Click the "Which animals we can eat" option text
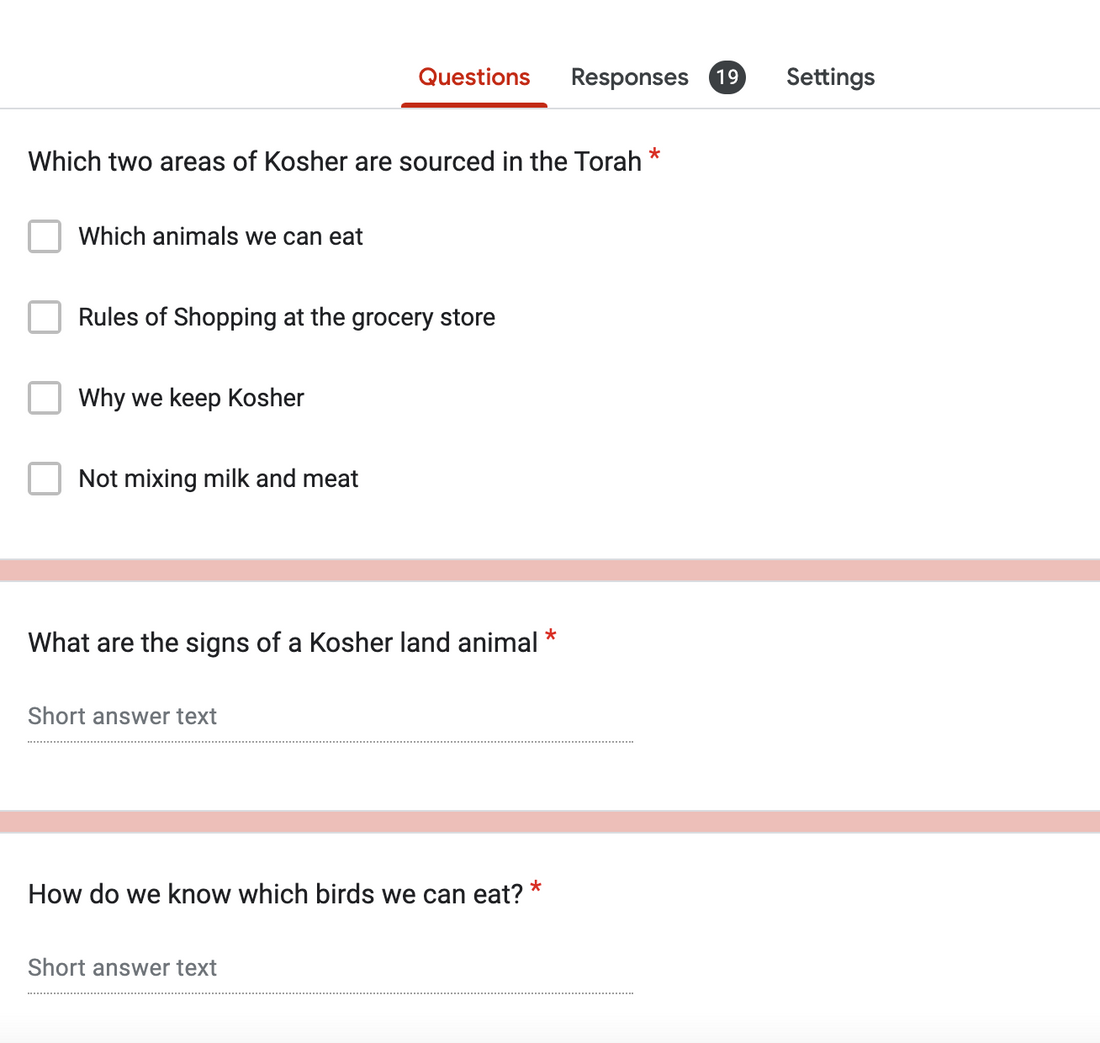1100x1043 pixels. point(221,237)
